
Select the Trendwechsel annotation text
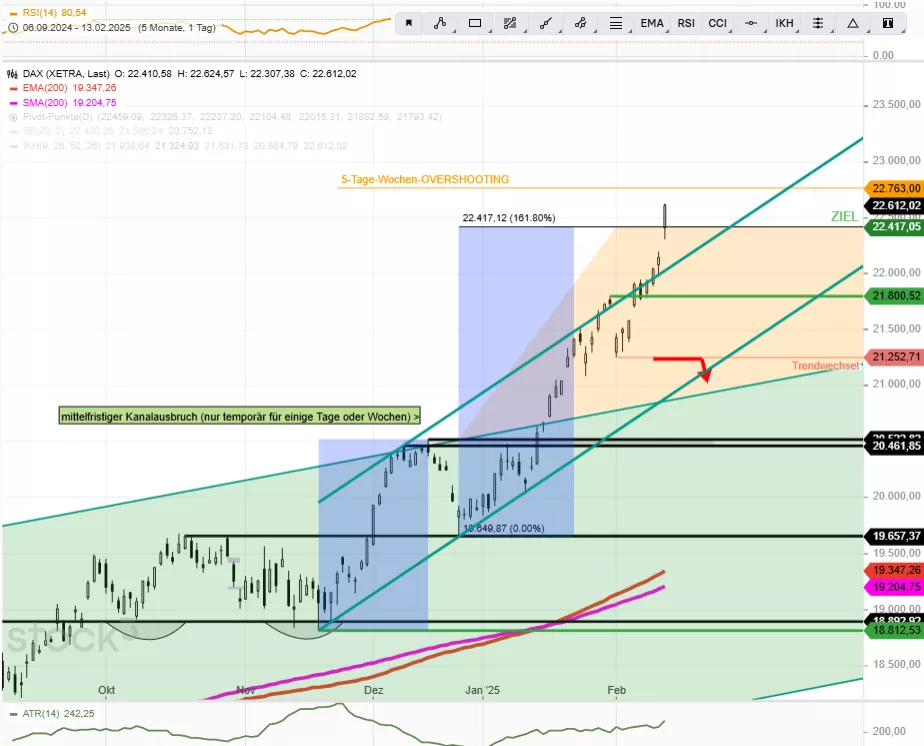826,366
